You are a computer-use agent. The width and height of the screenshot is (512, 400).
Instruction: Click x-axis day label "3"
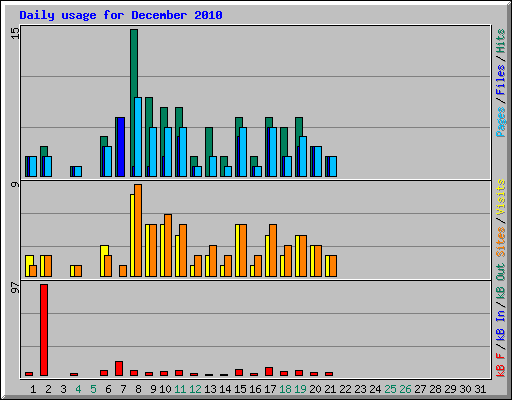(63, 389)
